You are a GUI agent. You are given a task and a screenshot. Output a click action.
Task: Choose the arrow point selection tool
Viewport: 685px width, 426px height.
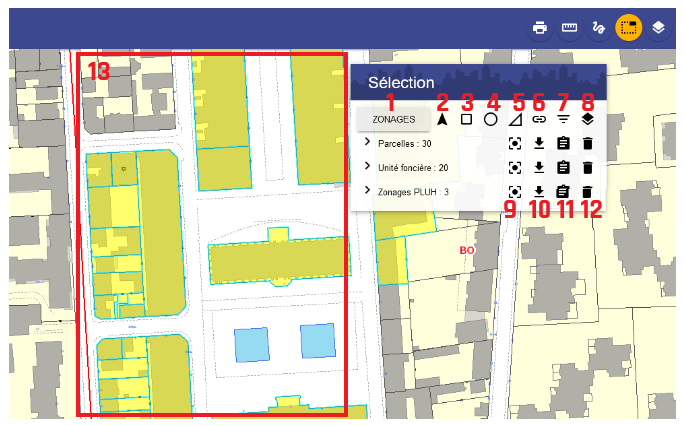click(x=442, y=119)
